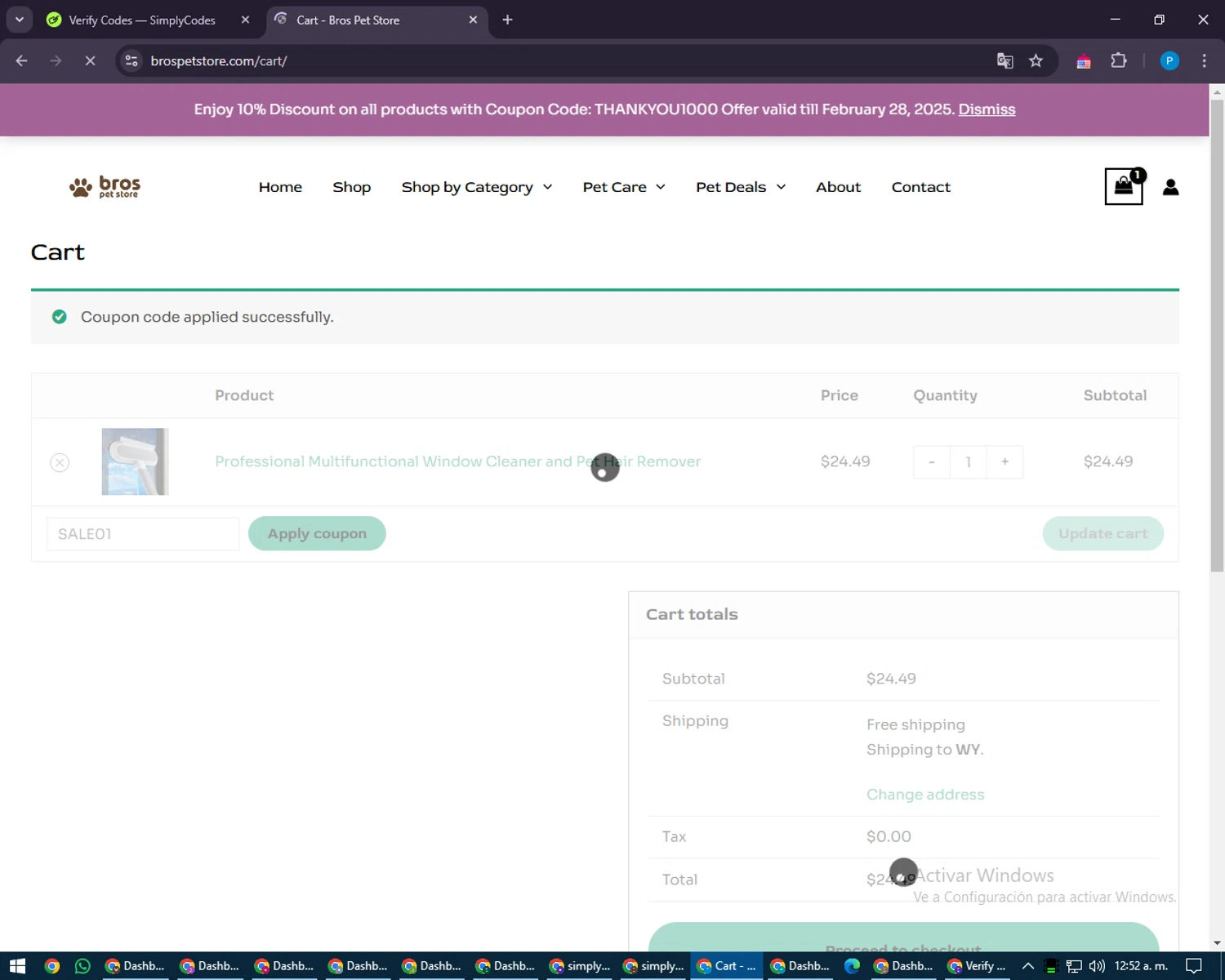The height and width of the screenshot is (980, 1225).
Task: Proceed to checkout
Action: 903,938
